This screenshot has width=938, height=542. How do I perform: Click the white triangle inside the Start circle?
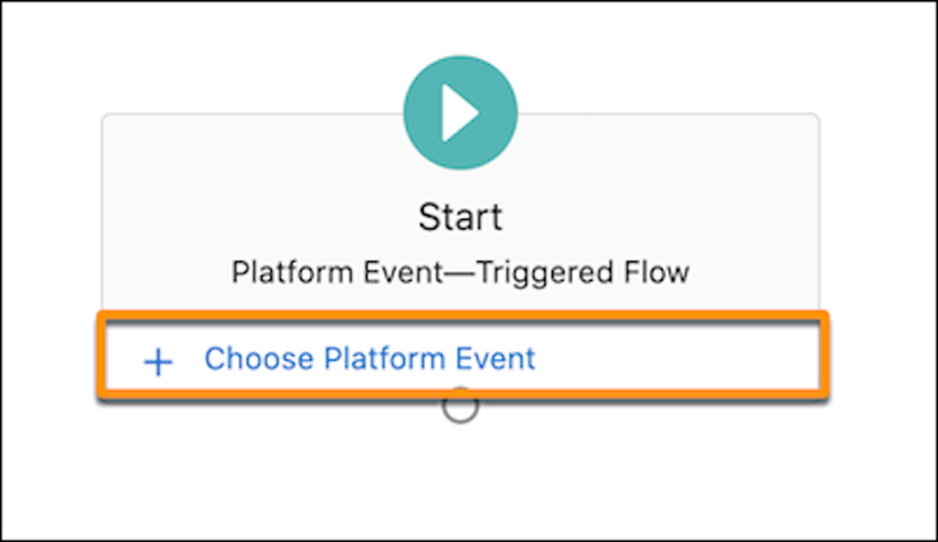click(459, 112)
